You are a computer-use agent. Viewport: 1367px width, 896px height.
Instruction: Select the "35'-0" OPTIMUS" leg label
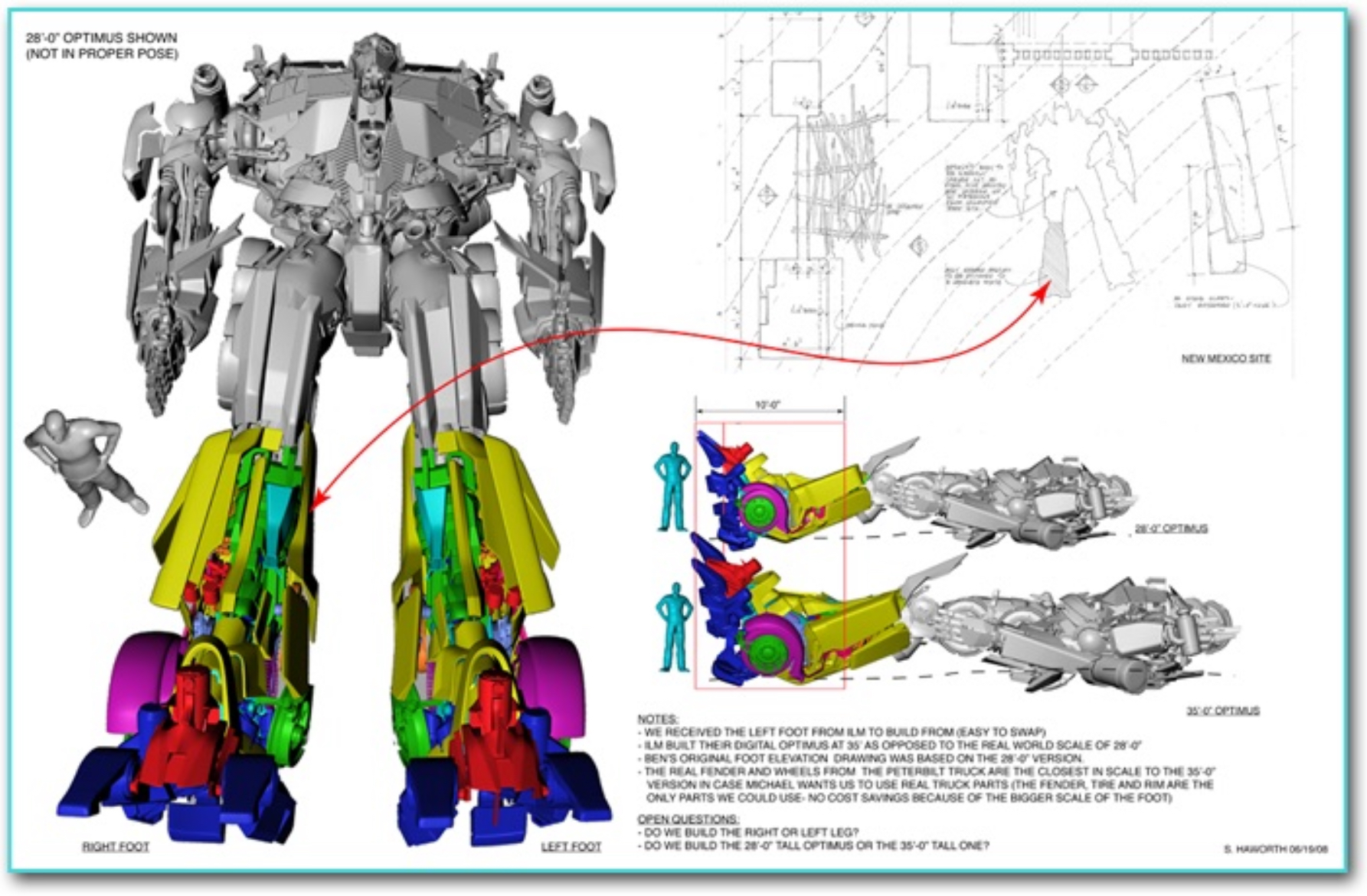[x=1223, y=711]
